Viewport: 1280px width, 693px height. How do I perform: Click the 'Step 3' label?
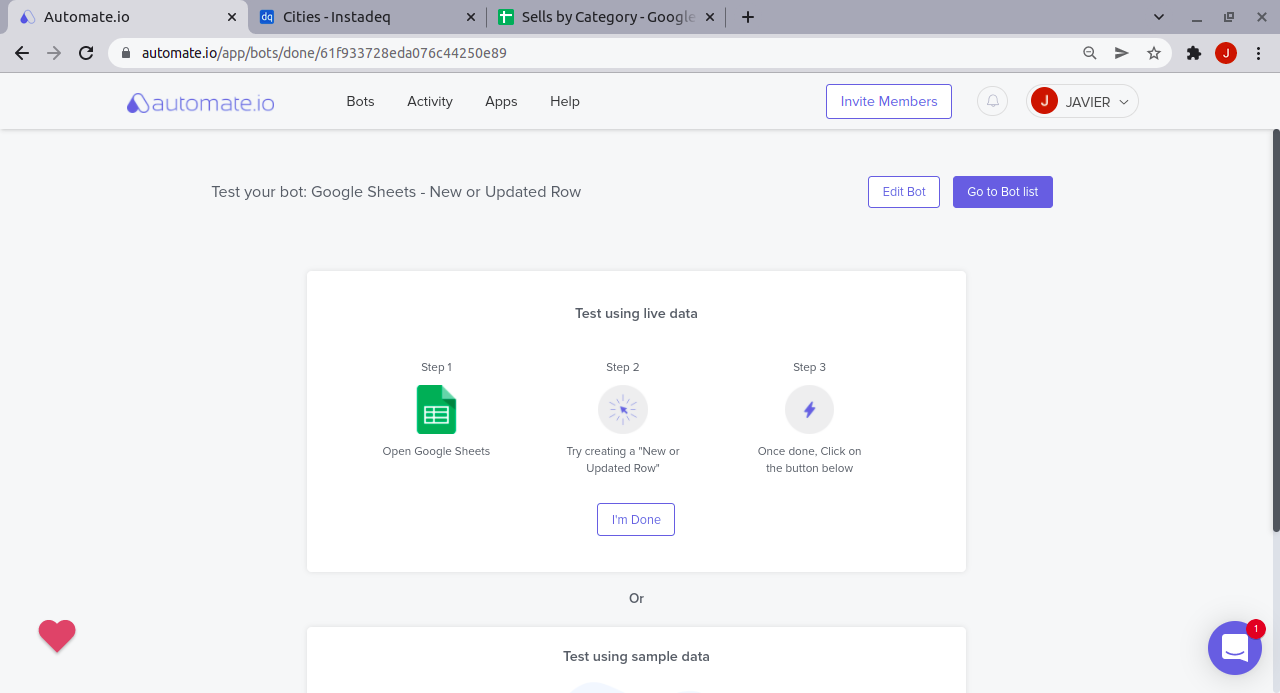point(809,367)
